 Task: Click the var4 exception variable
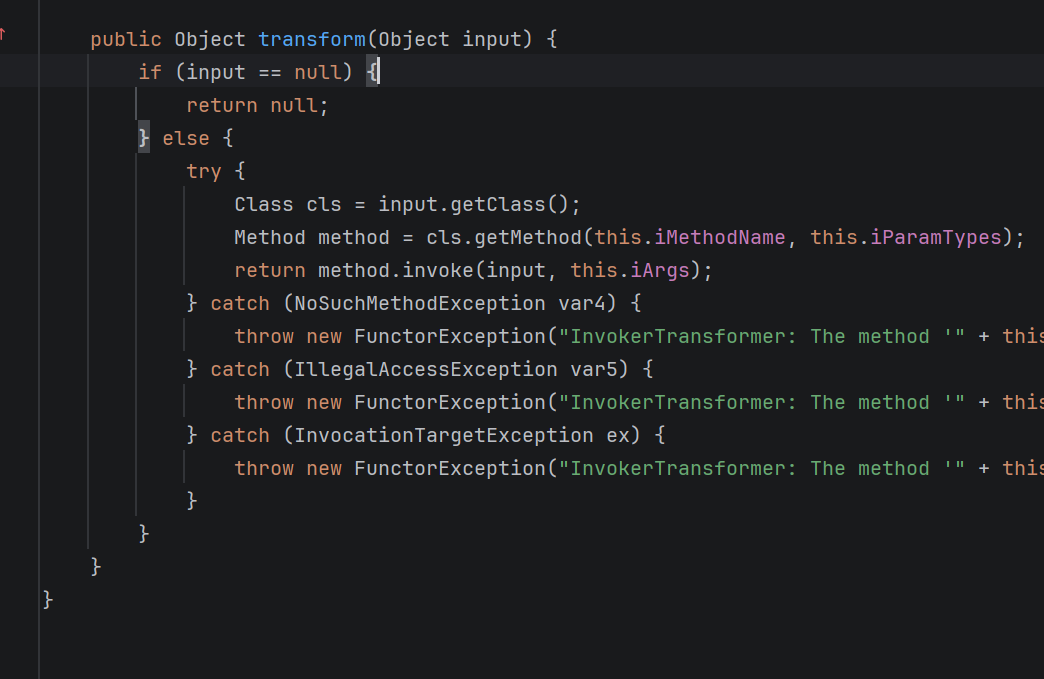coord(582,304)
